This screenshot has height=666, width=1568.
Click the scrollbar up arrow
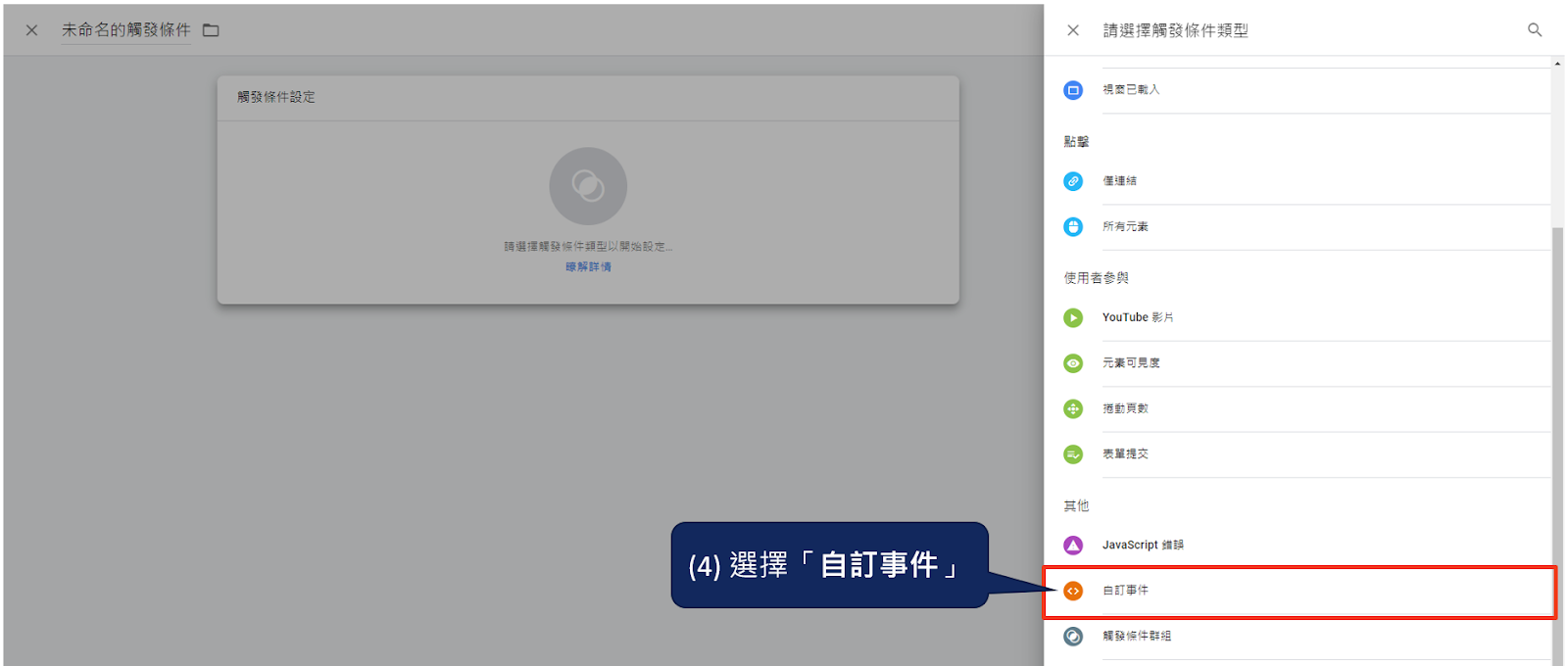(1557, 64)
